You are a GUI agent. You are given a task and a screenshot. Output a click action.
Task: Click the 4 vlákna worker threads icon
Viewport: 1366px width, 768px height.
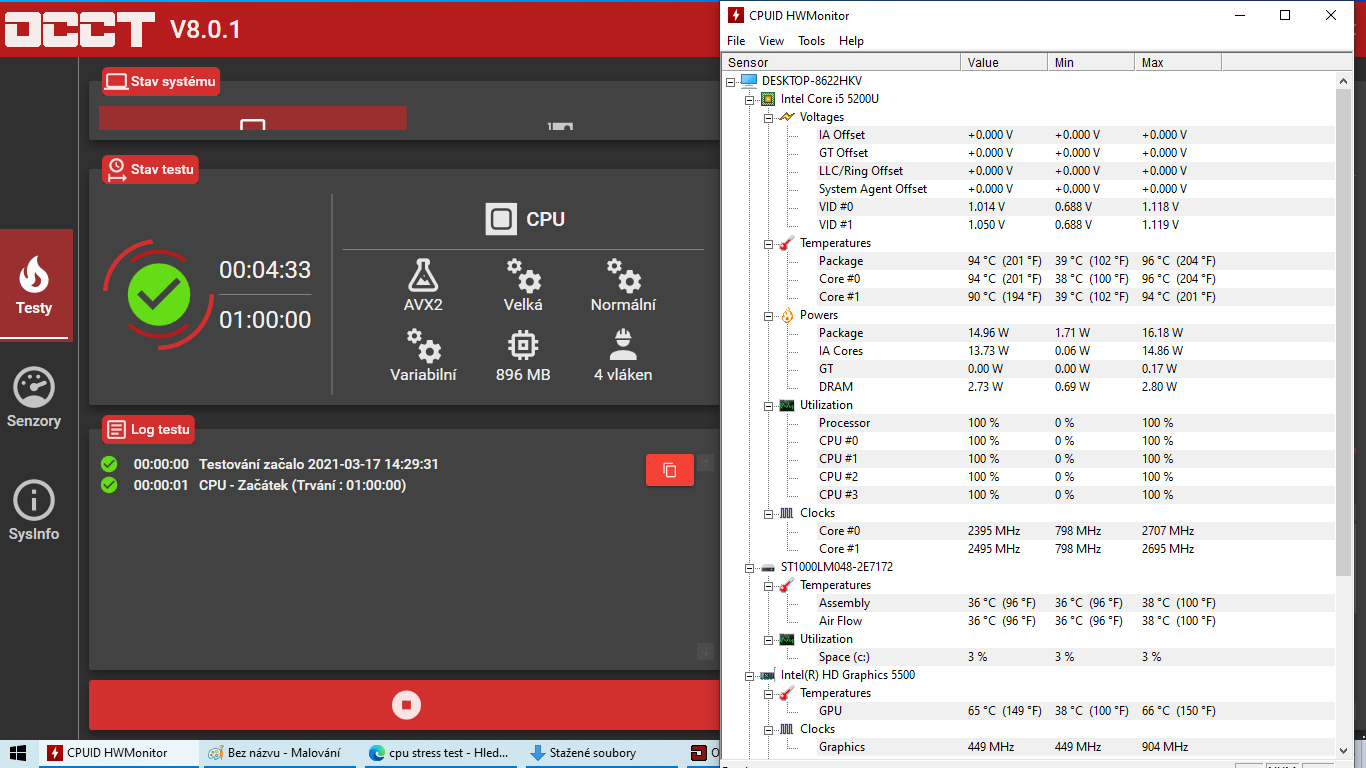[x=623, y=345]
